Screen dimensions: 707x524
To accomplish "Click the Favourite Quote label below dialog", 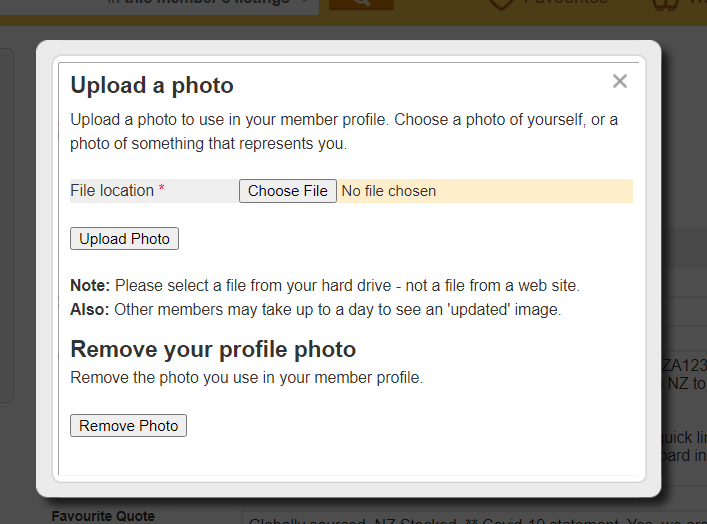I will pyautogui.click(x=103, y=516).
